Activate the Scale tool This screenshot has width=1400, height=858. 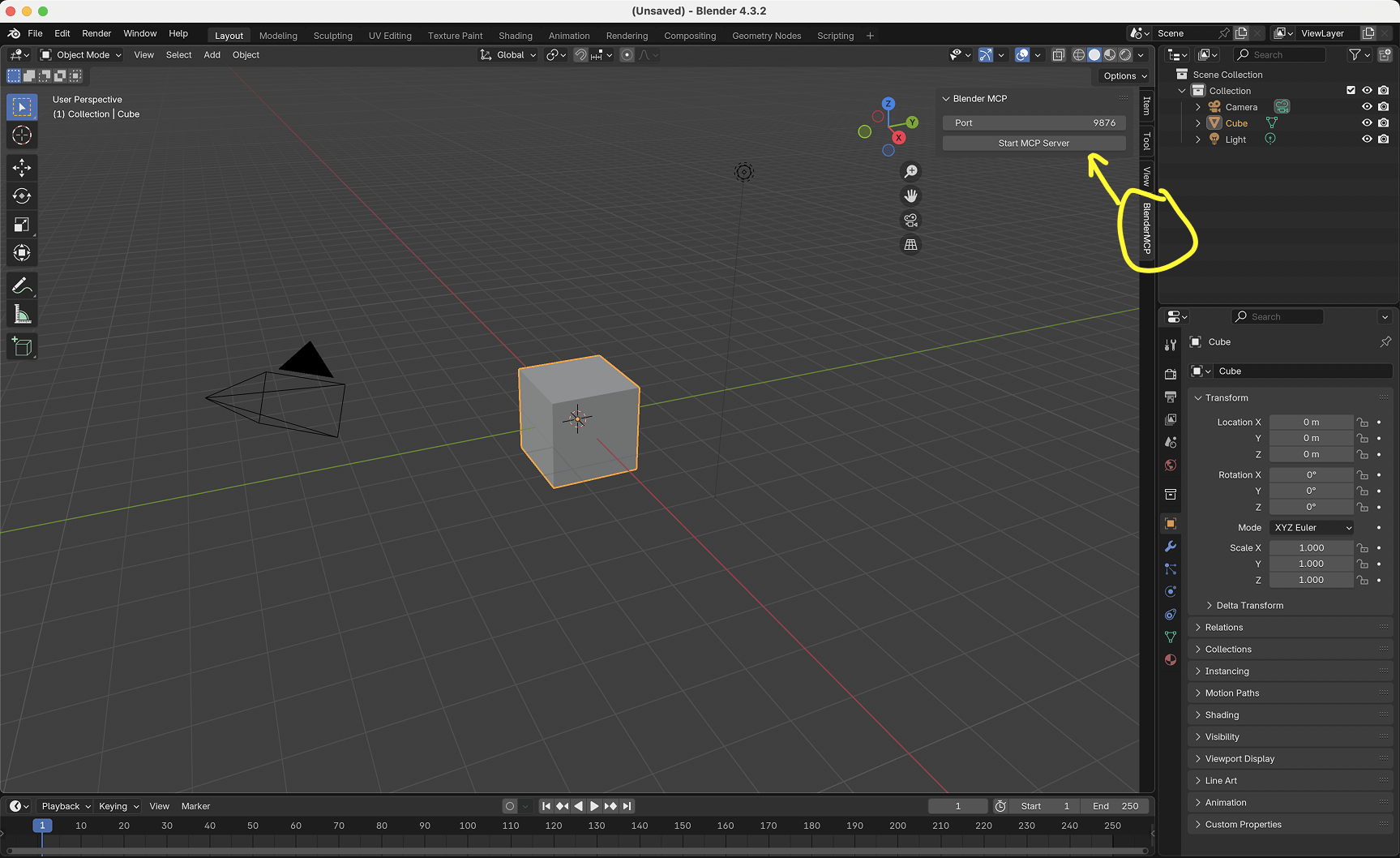click(x=22, y=225)
